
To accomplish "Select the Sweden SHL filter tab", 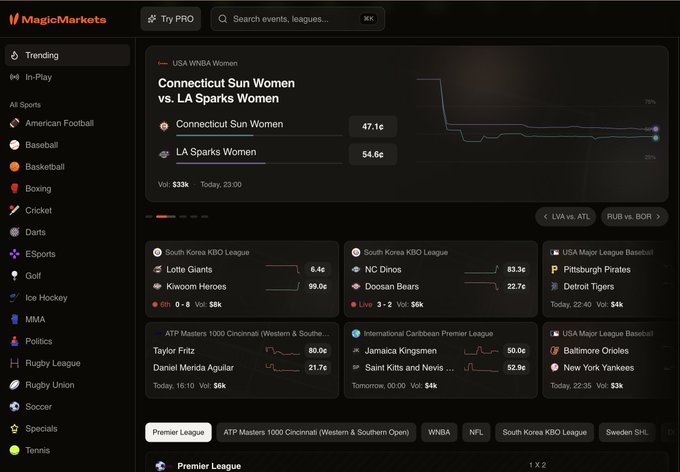I will pyautogui.click(x=627, y=432).
